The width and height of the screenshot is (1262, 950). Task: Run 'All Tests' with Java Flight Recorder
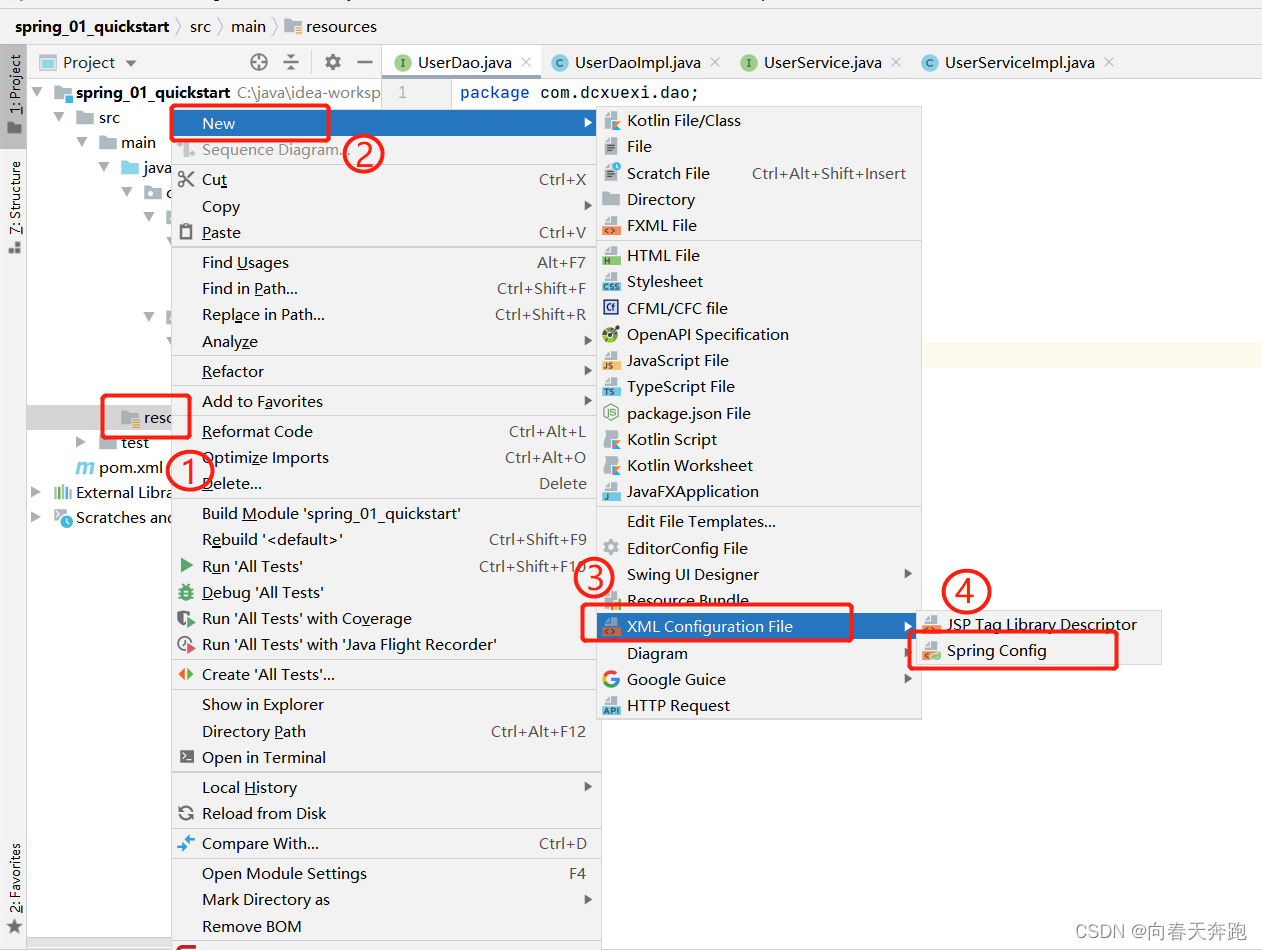point(385,644)
